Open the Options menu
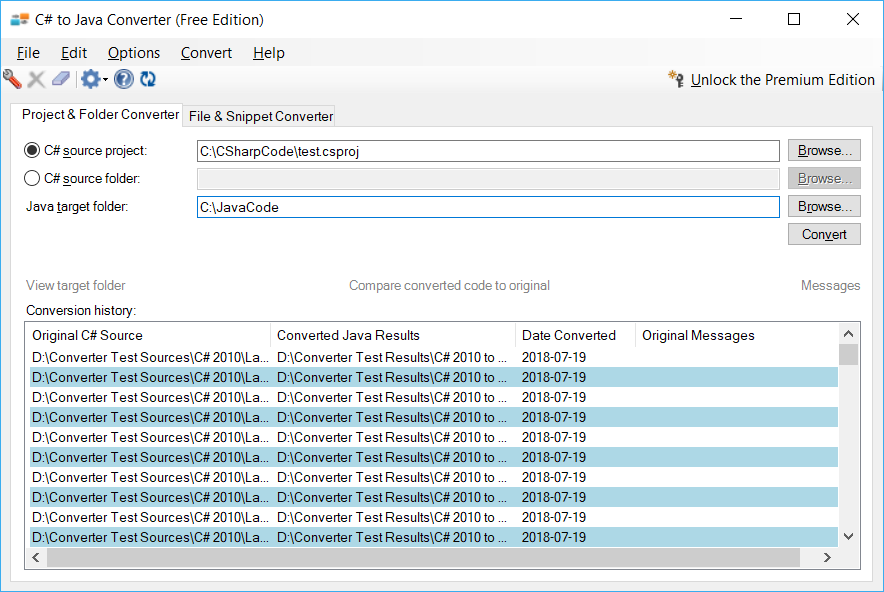This screenshot has width=884, height=592. tap(134, 53)
